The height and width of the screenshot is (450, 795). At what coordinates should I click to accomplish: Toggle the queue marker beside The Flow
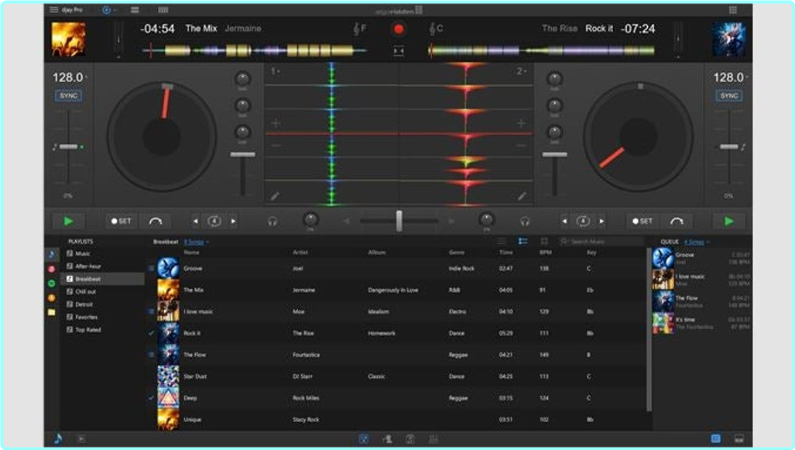click(x=151, y=355)
